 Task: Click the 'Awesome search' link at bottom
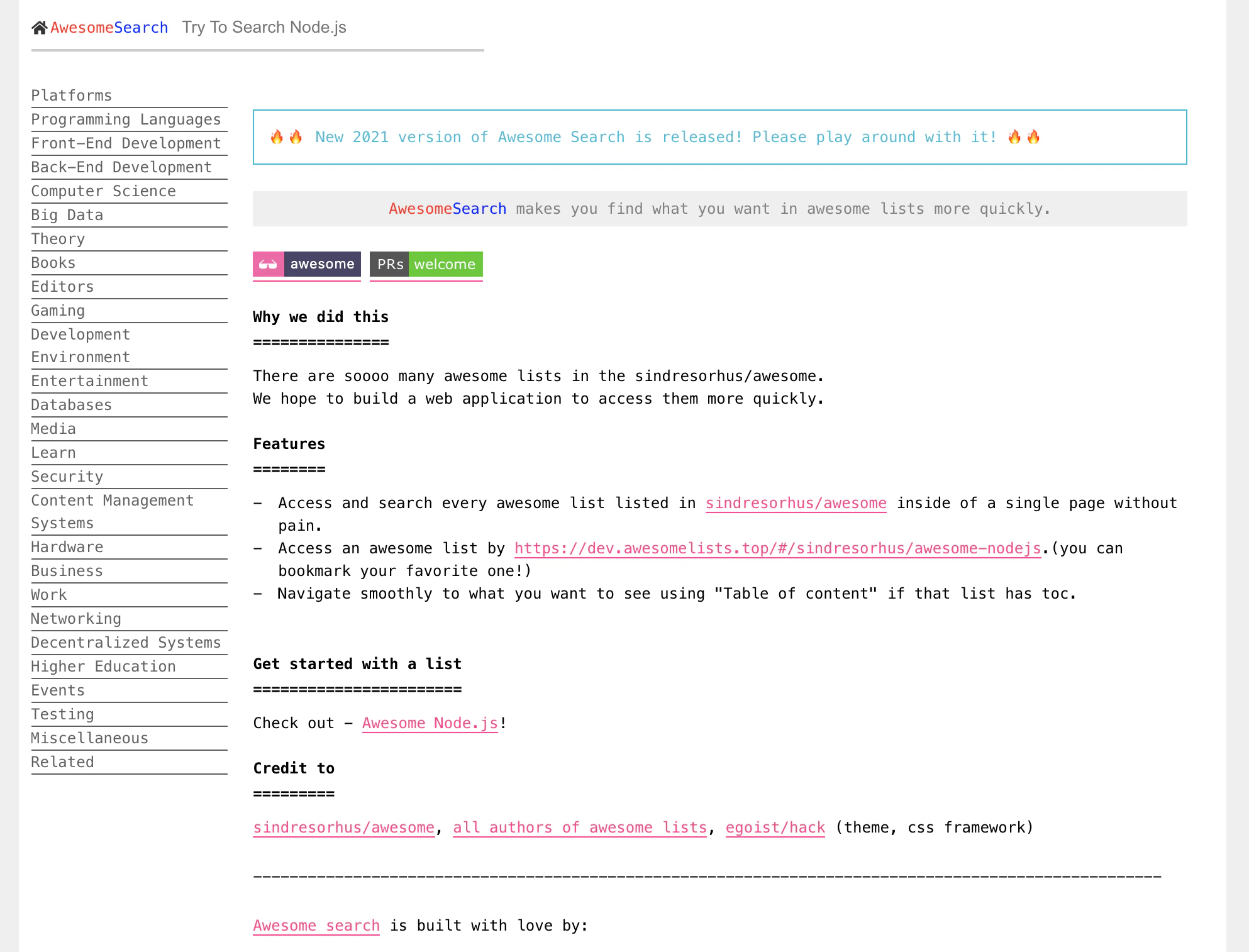[316, 926]
